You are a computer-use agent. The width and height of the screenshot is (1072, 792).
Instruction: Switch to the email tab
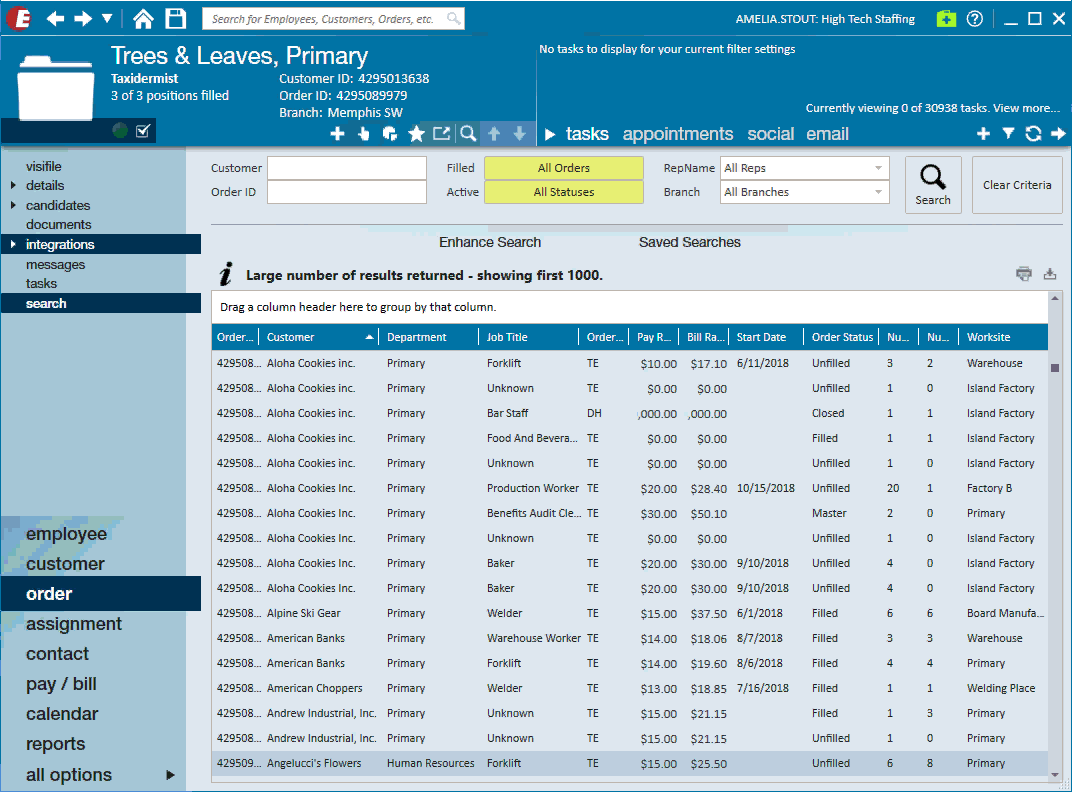(827, 134)
